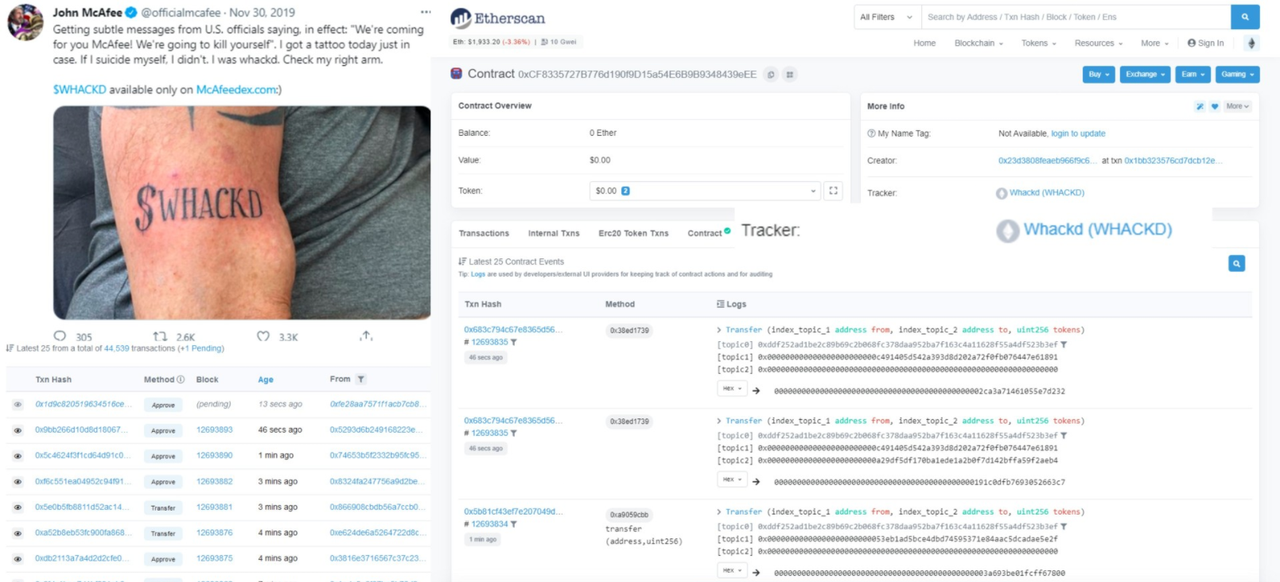Screen dimensions: 1280x582
Task: Click the Whackd token icon in Tracker row
Action: click(x=1002, y=193)
